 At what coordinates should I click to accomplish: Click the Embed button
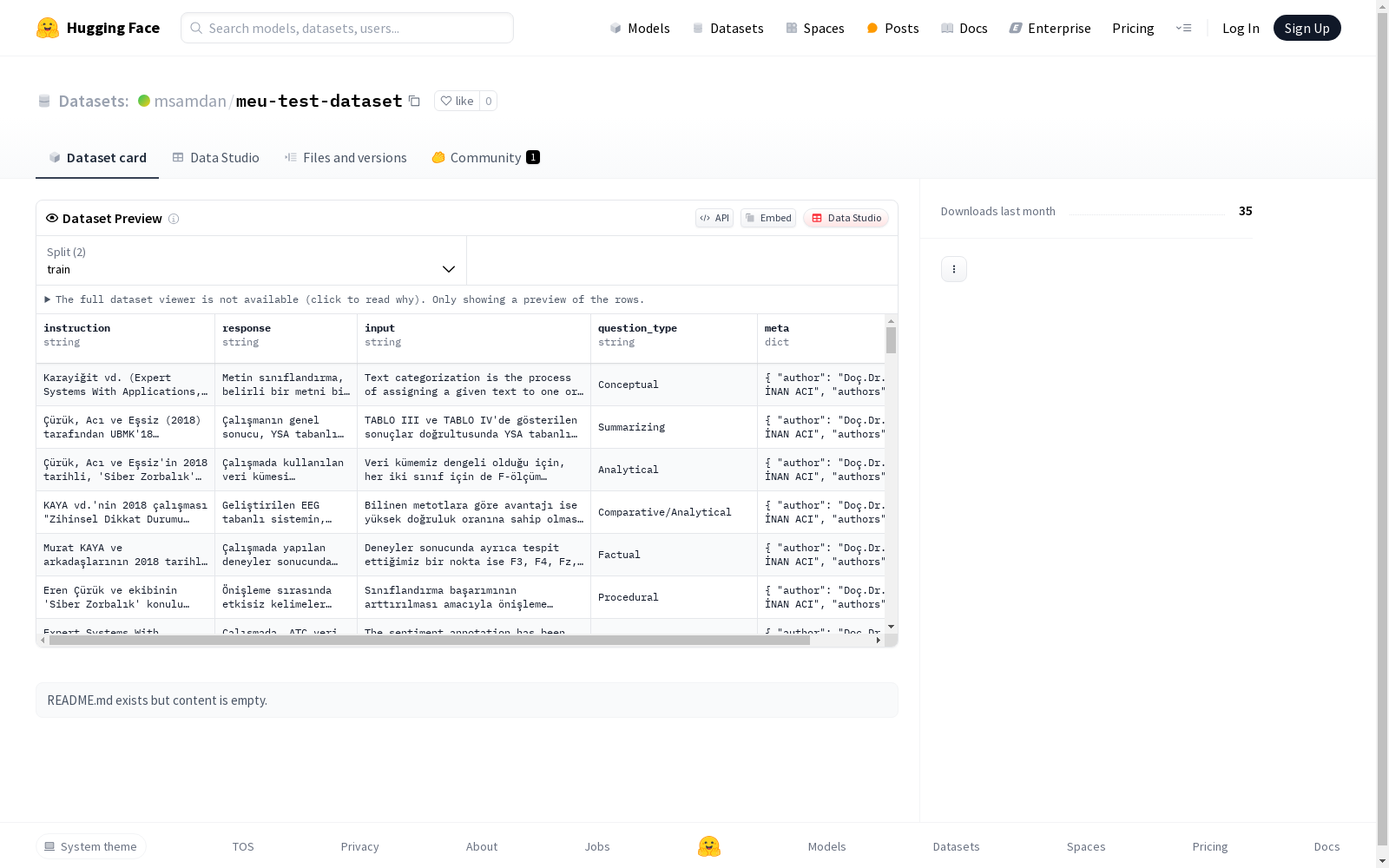tap(768, 218)
